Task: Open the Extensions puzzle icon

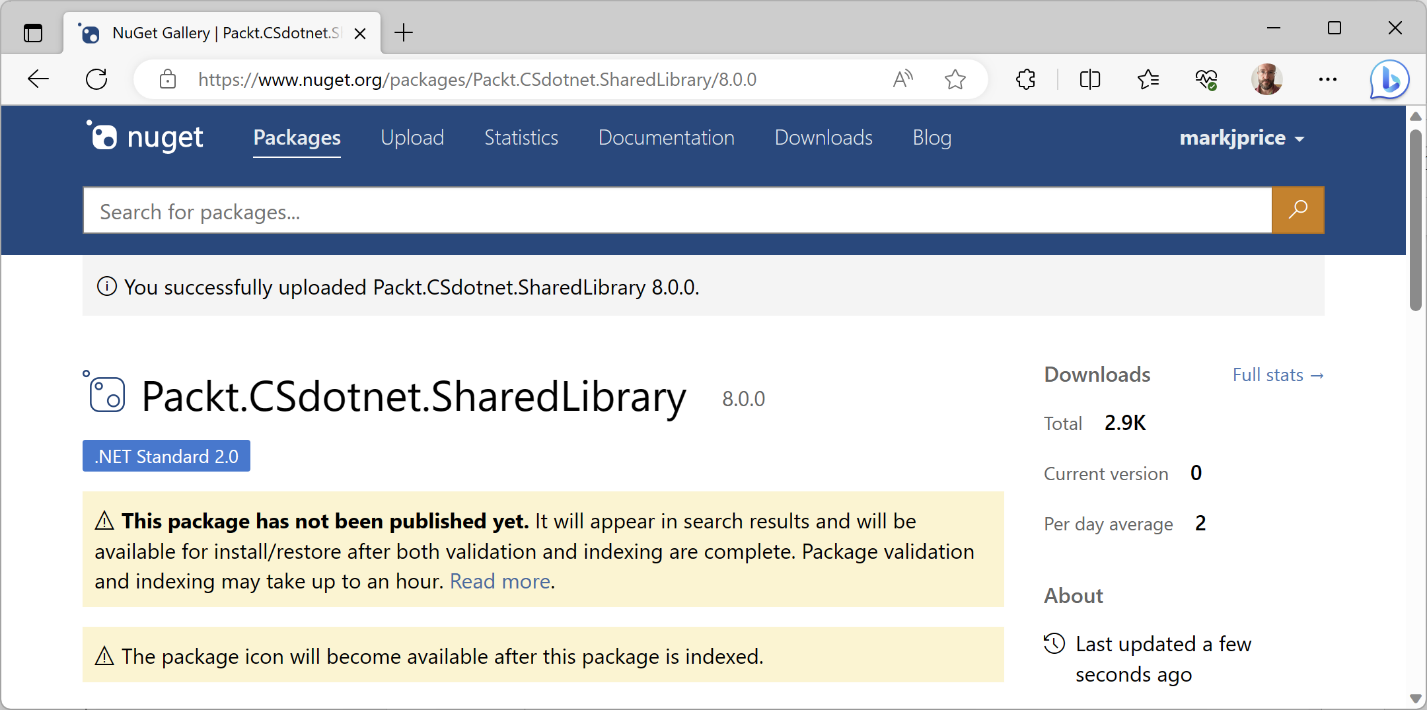Action: click(1025, 80)
